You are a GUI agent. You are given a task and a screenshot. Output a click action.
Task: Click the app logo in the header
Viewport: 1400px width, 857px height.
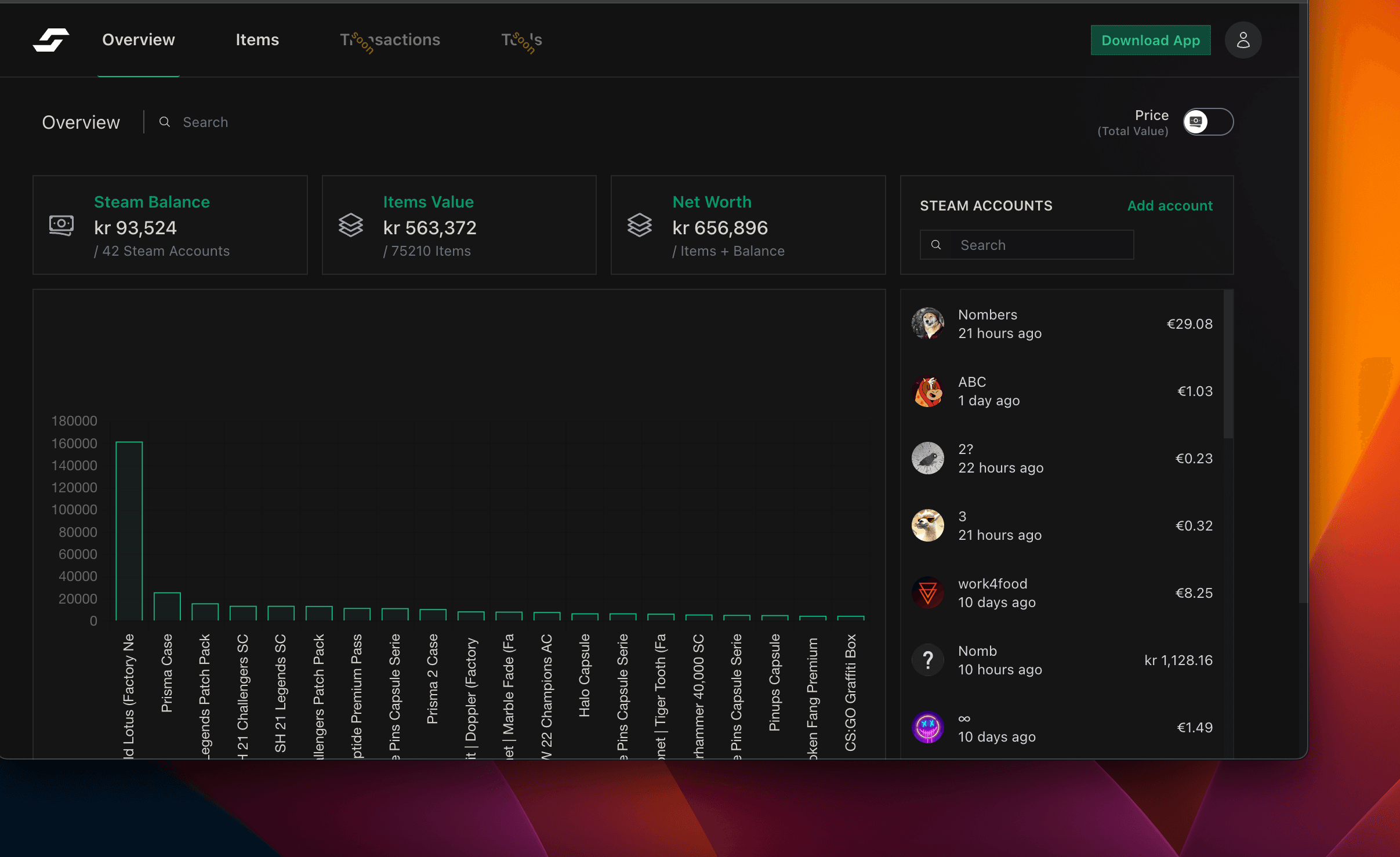click(x=51, y=39)
